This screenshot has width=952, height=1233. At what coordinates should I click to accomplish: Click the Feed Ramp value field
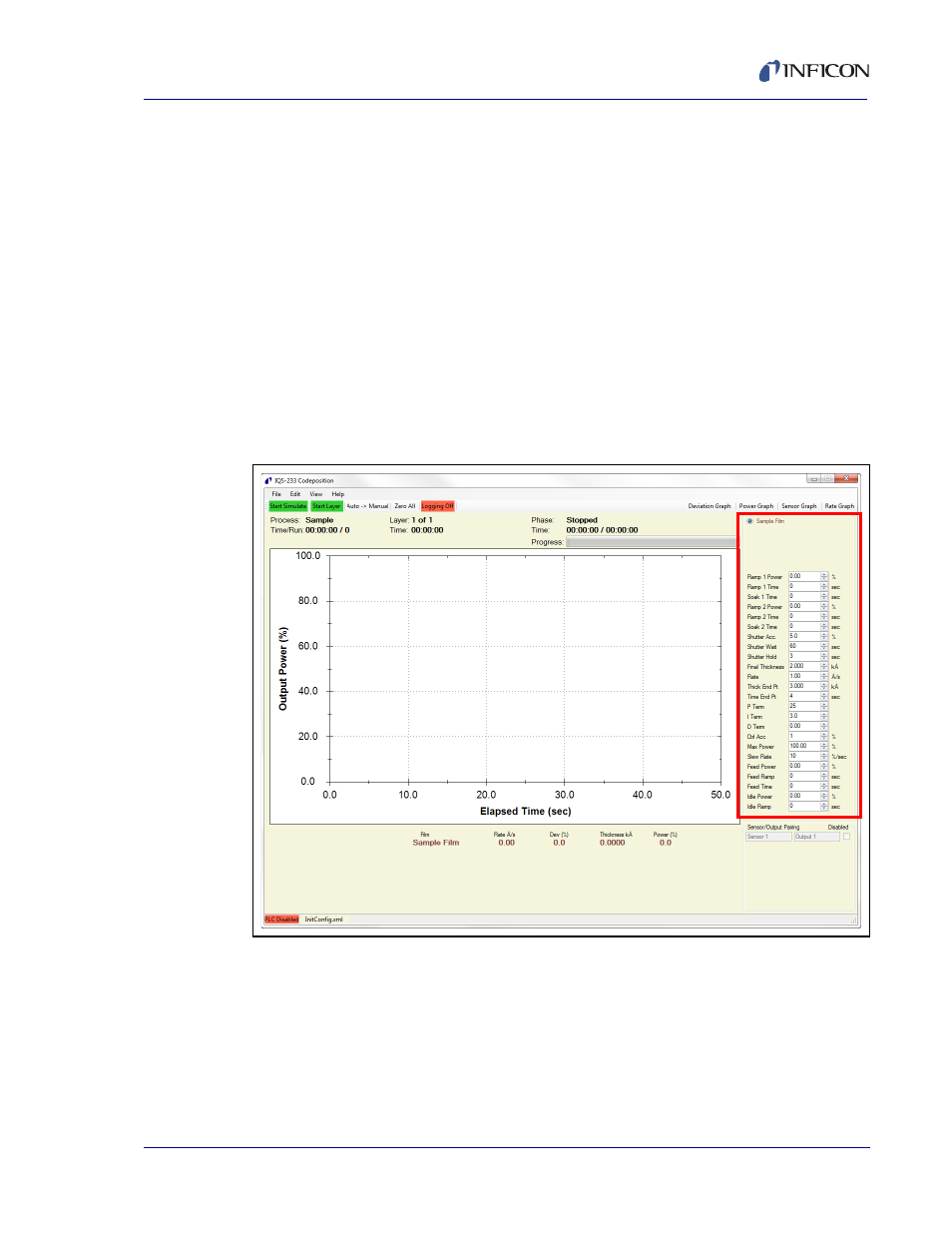(804, 776)
